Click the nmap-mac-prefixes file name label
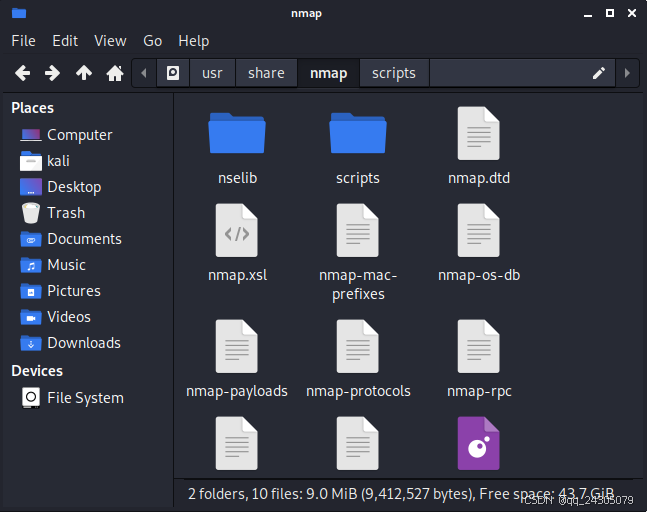Image resolution: width=647 pixels, height=512 pixels. pyautogui.click(x=358, y=285)
